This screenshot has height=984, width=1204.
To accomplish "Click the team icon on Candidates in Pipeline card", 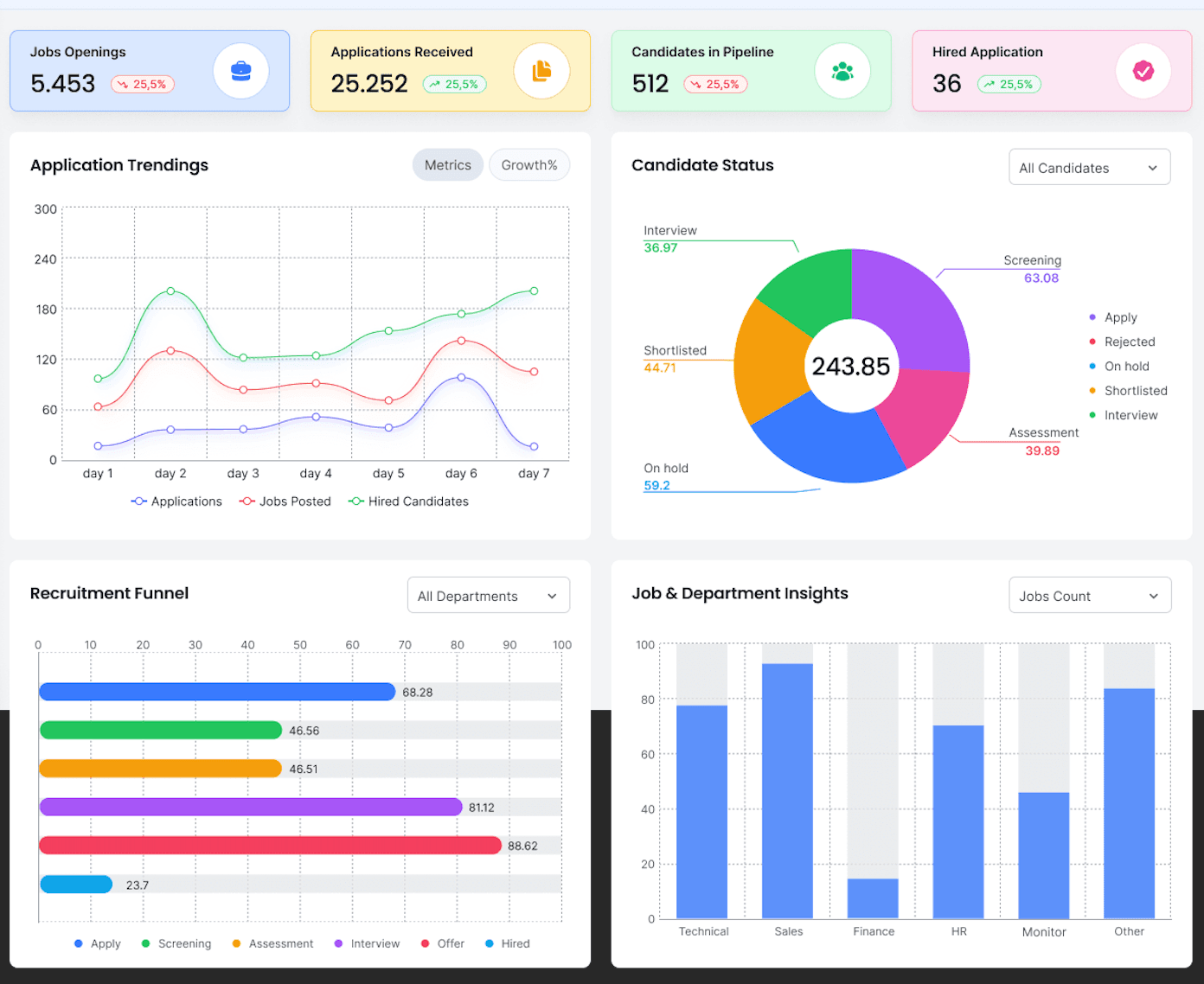I will [843, 71].
